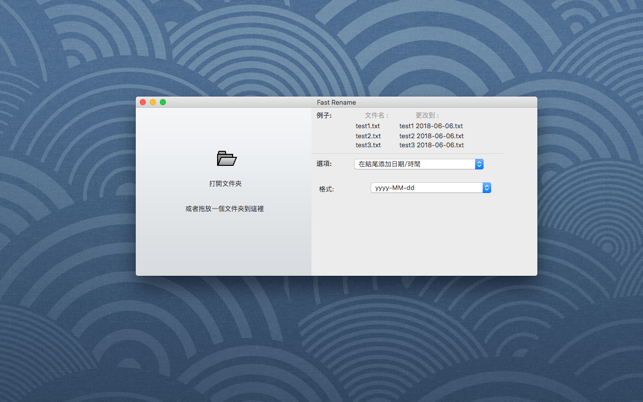Open the 格式 dropdown showing yyyy-MM-dd
The height and width of the screenshot is (402, 643).
[431, 188]
